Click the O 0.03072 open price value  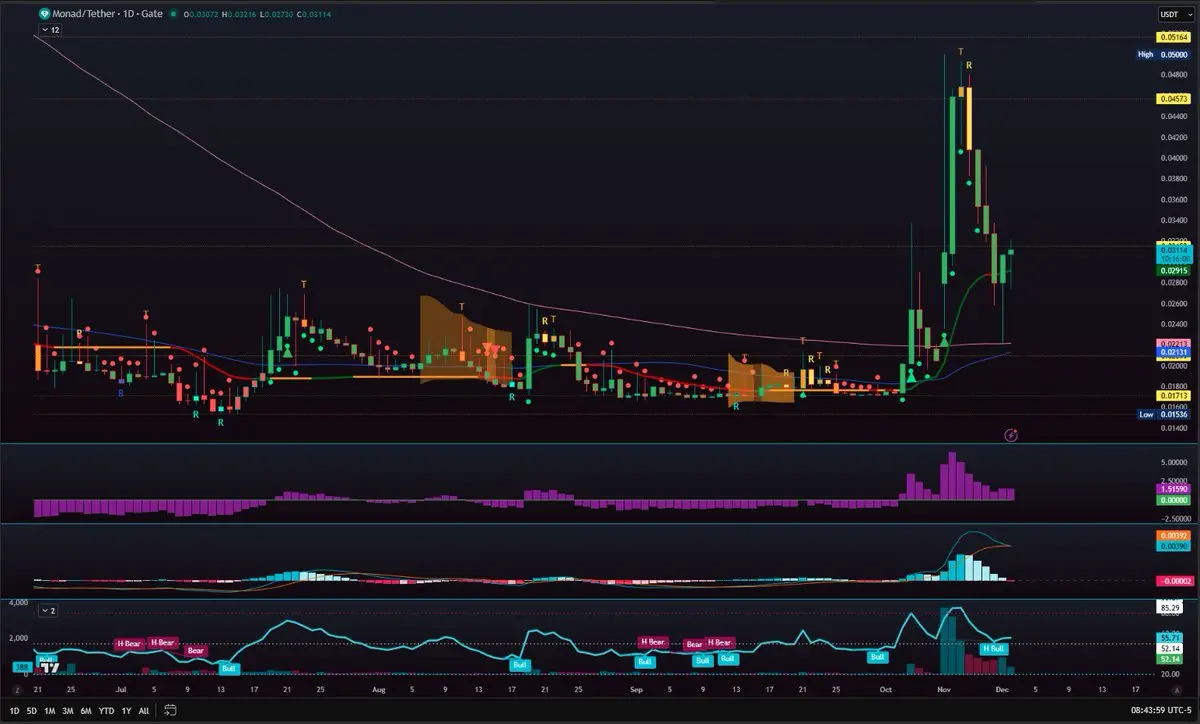(x=200, y=15)
